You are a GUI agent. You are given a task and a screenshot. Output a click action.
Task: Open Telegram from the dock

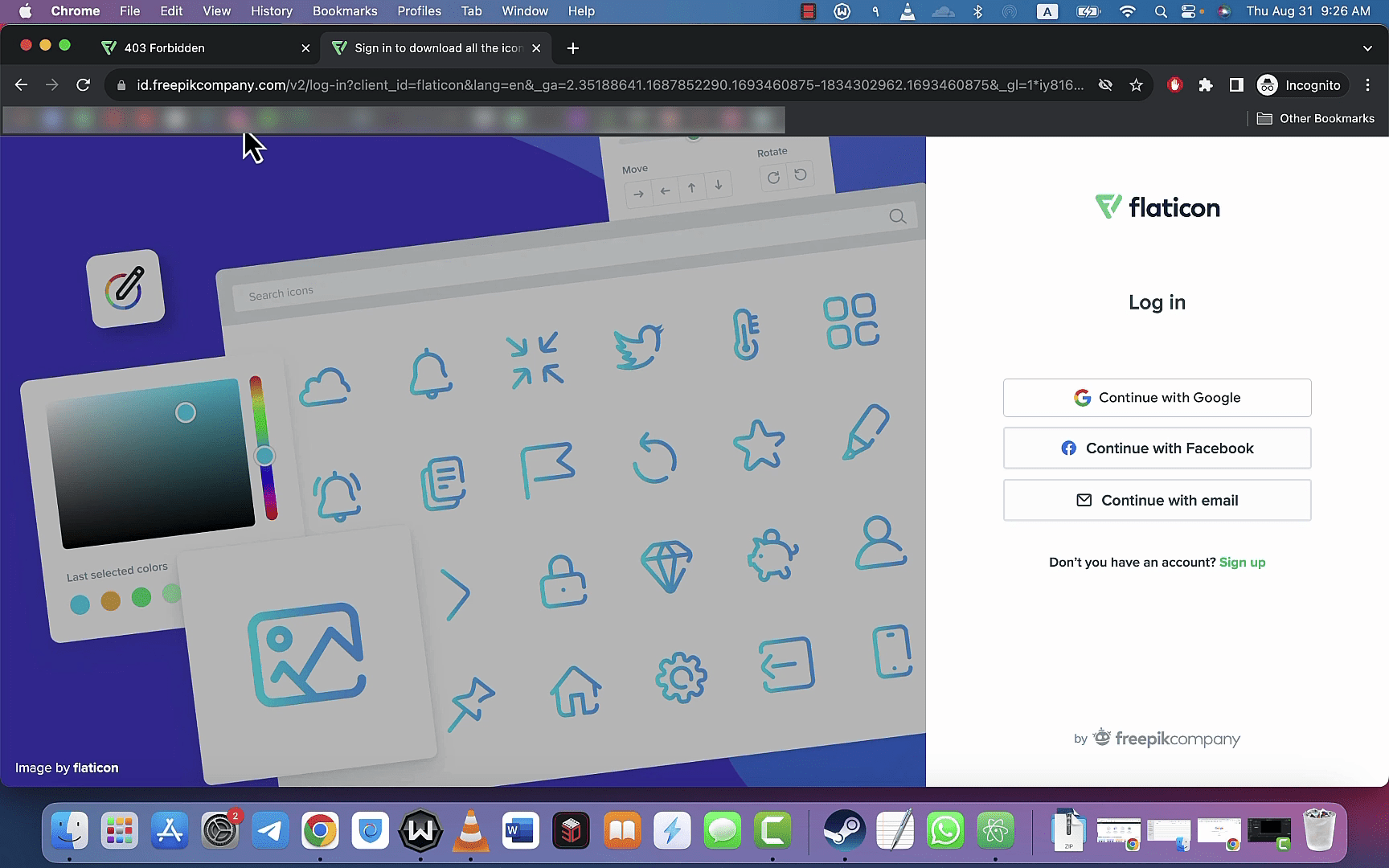point(270,830)
